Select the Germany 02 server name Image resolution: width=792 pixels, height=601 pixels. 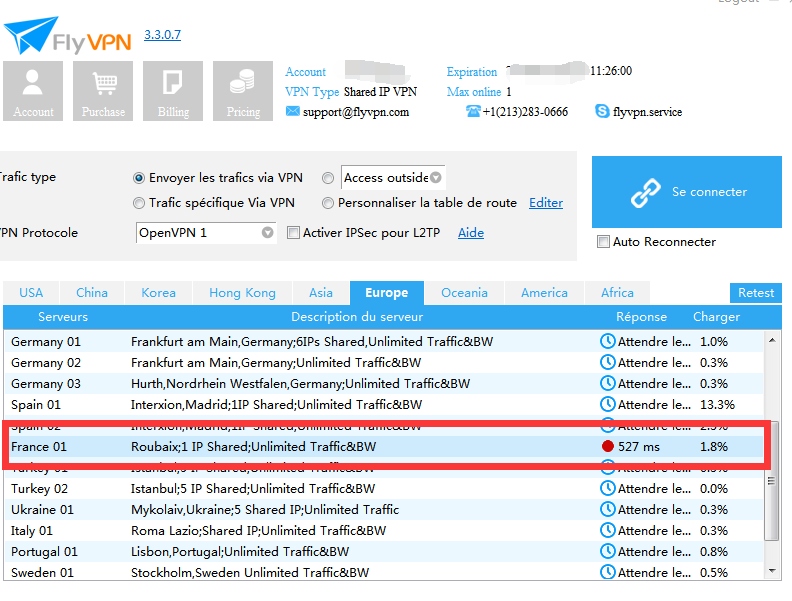(x=46, y=363)
